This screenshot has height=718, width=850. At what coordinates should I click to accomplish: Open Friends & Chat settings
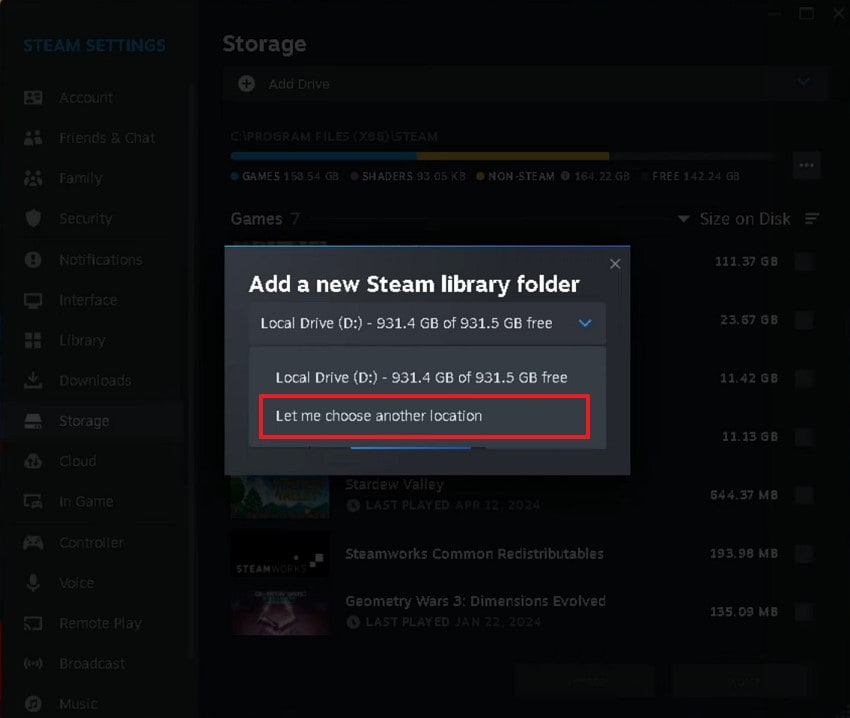coord(107,138)
